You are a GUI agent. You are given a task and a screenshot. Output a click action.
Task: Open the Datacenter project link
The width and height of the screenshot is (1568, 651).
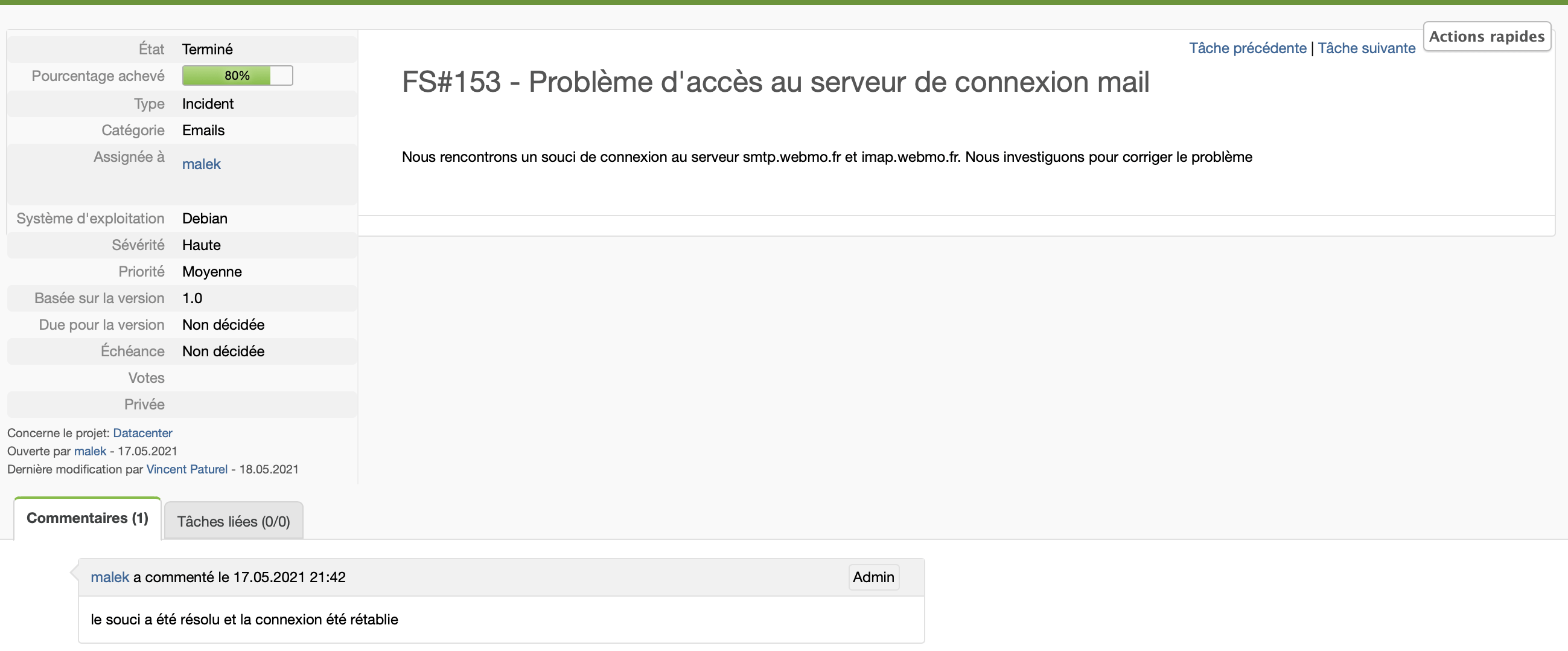(x=142, y=433)
